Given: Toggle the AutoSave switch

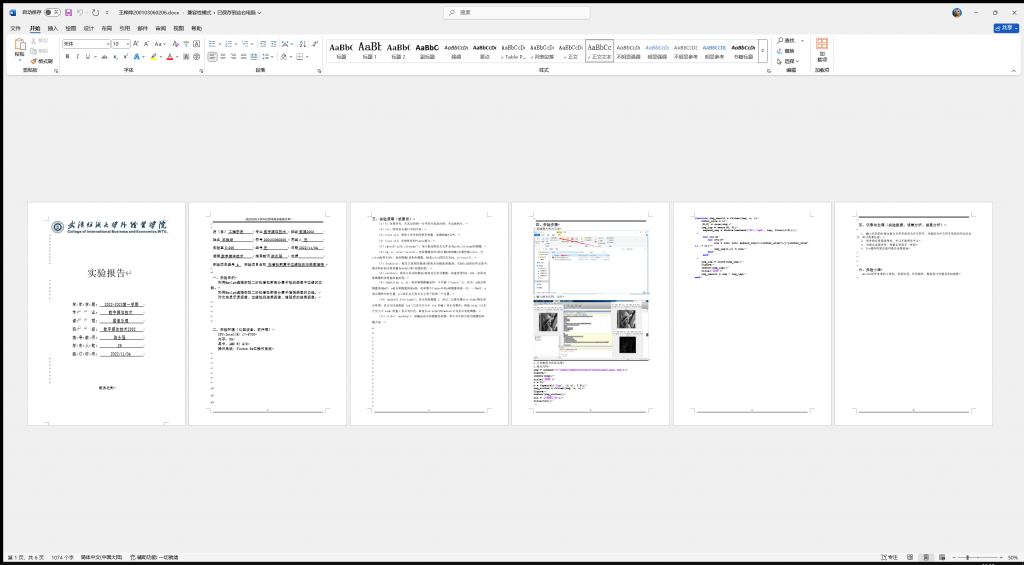Looking at the screenshot, I should tap(52, 12).
